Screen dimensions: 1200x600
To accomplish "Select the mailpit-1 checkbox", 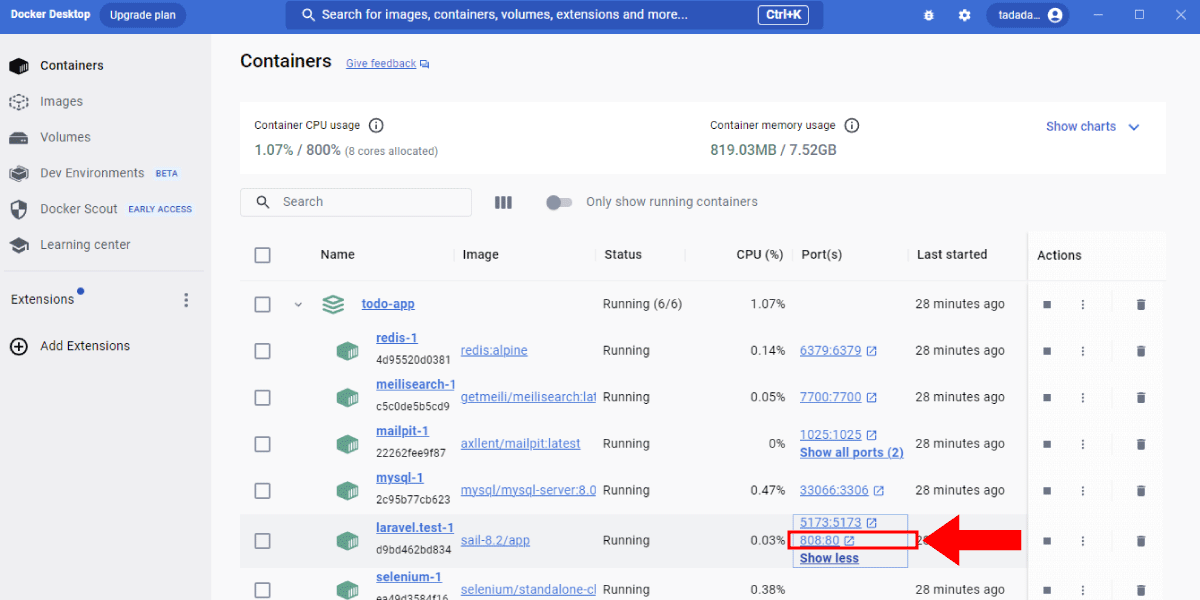I will click(x=262, y=444).
